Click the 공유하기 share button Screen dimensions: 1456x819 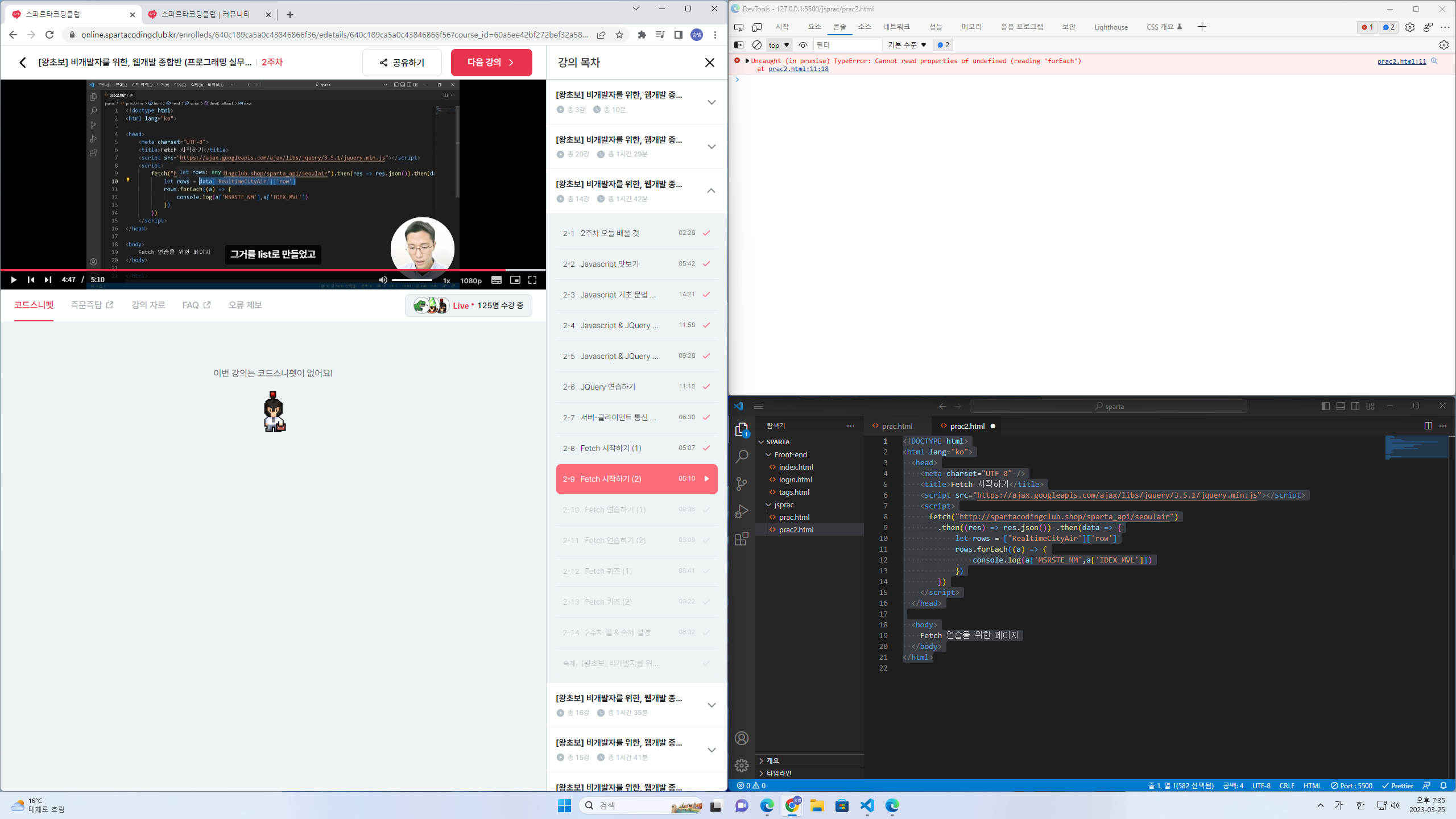tap(402, 63)
